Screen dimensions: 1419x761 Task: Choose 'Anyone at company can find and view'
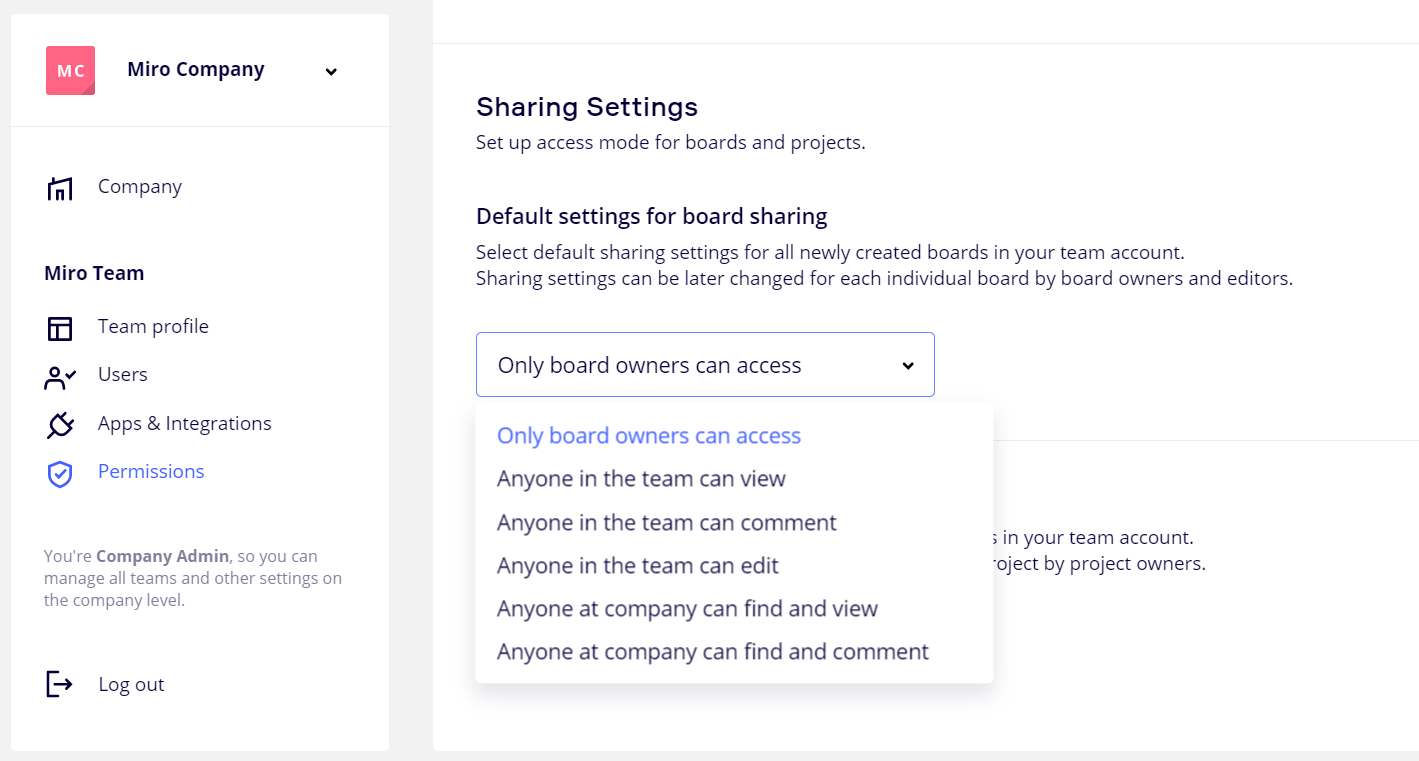[687, 609]
